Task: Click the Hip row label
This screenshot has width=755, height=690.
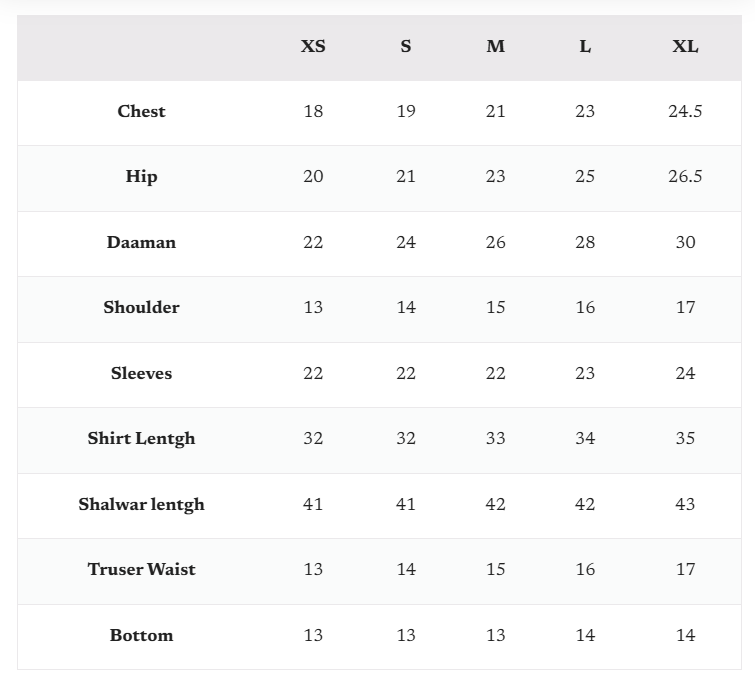Action: pos(141,177)
